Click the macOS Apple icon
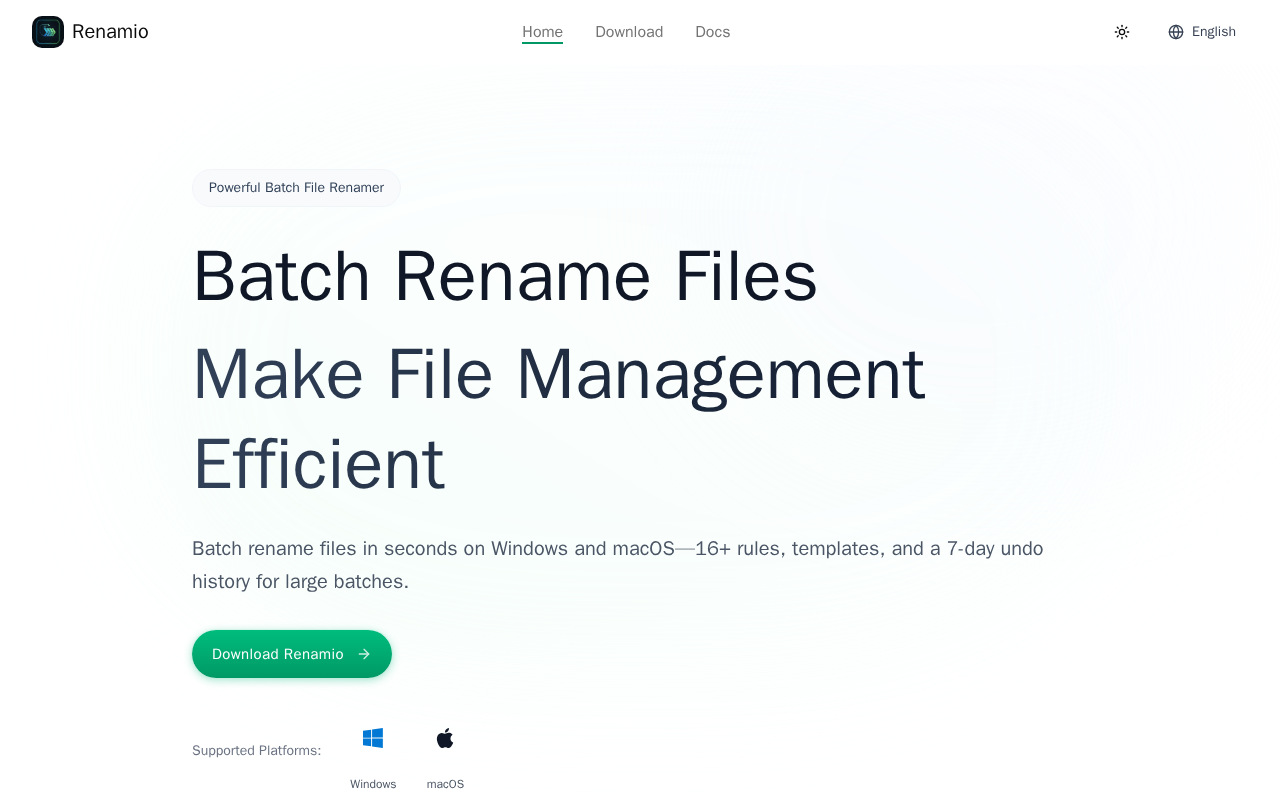The image size is (1280, 800). [x=445, y=738]
